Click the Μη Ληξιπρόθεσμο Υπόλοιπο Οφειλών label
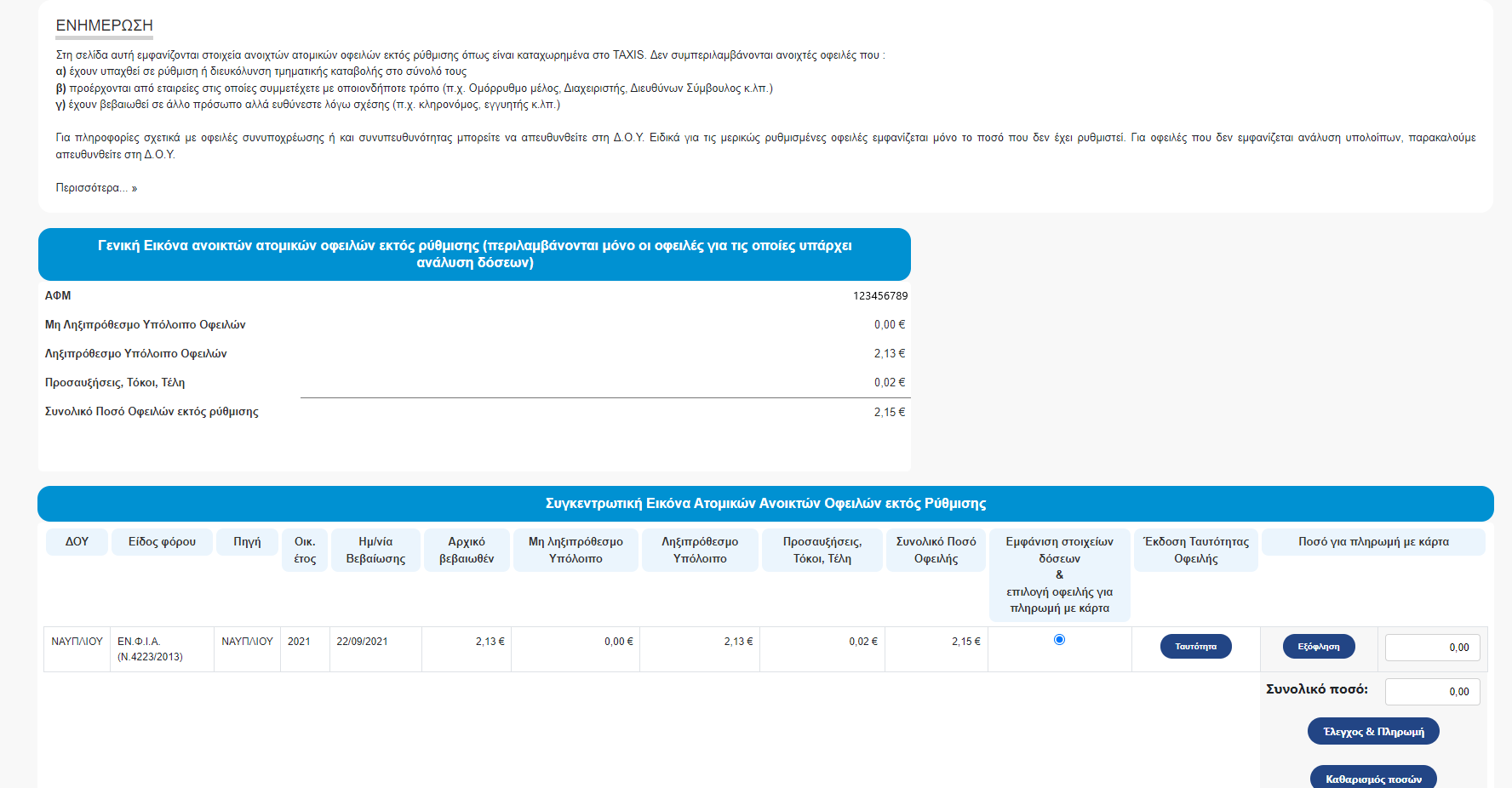 pos(146,325)
